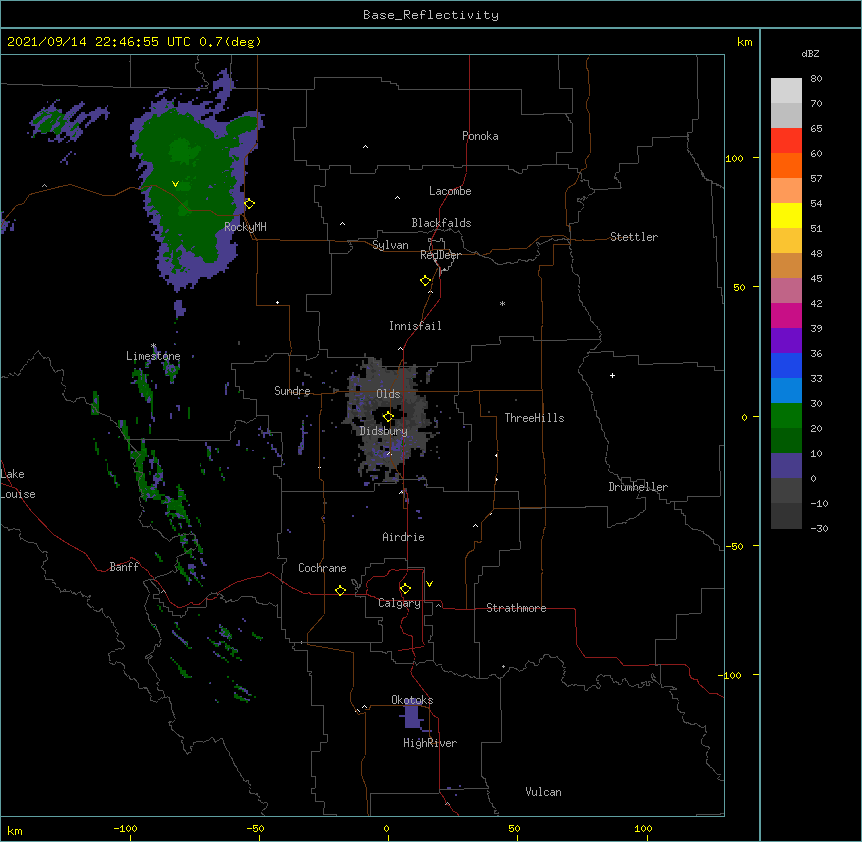The image size is (862, 842).
Task: Click the Okotoks label
Action: tap(412, 700)
